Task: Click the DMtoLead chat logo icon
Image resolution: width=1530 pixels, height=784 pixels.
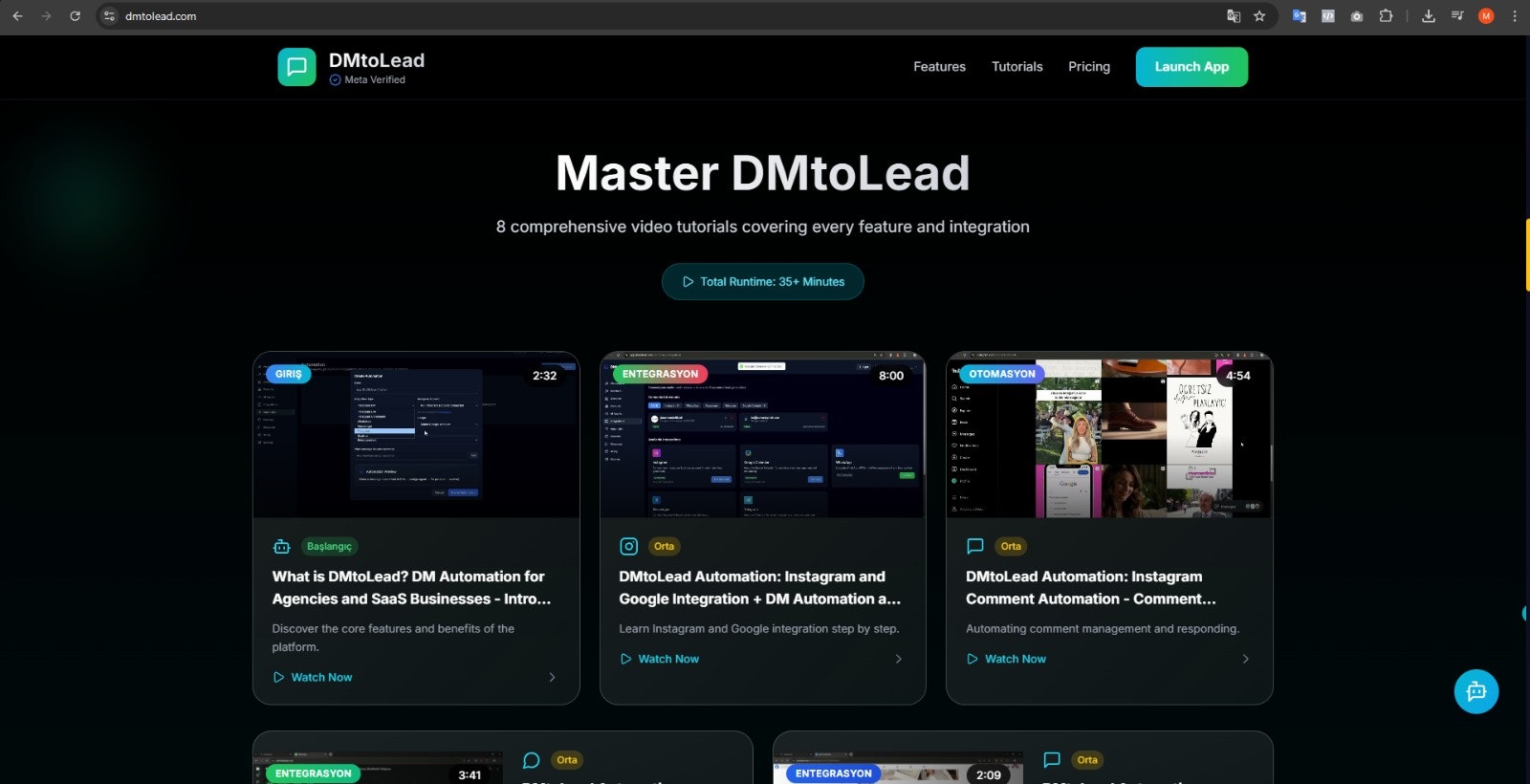Action: click(296, 67)
